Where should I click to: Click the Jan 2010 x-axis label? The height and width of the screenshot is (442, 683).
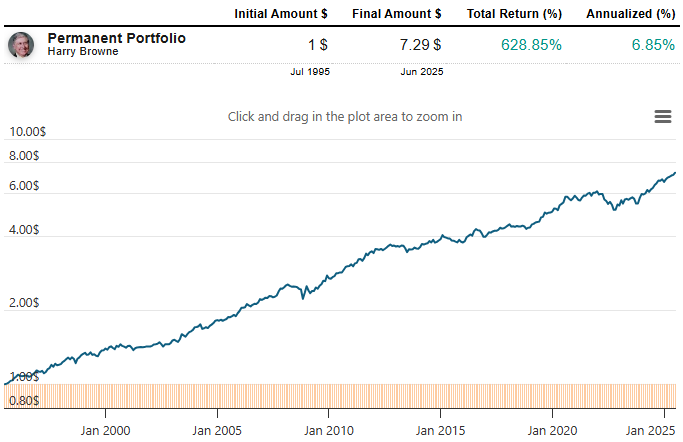point(329,430)
